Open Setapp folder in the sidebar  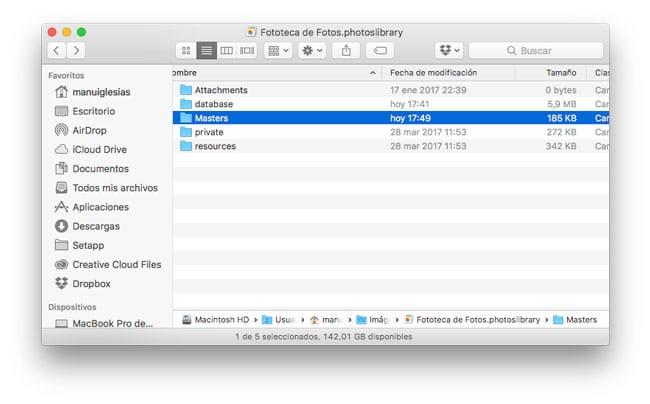click(x=80, y=245)
